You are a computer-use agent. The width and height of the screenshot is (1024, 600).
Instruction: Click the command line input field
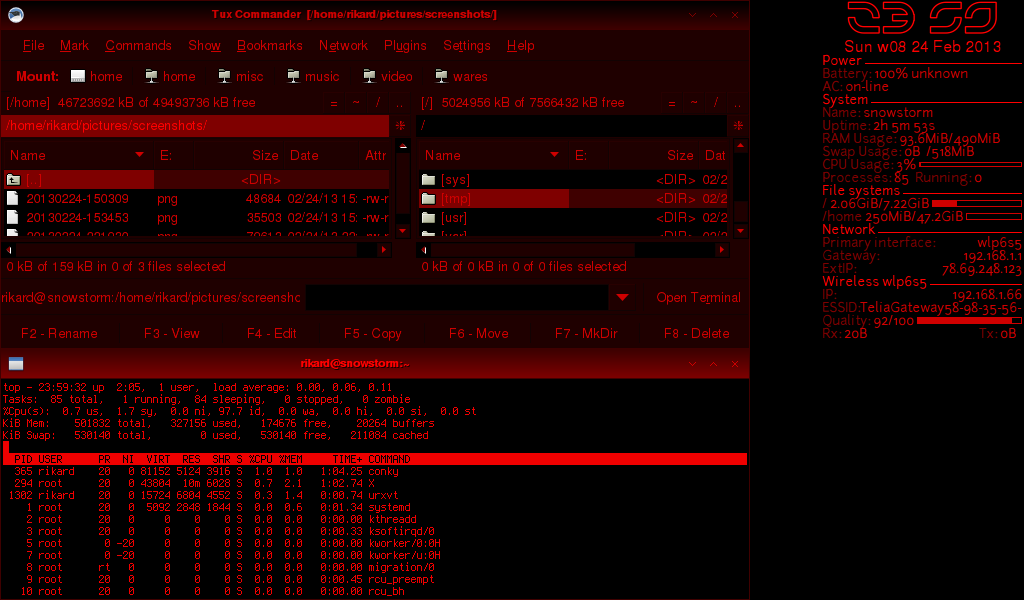(456, 298)
